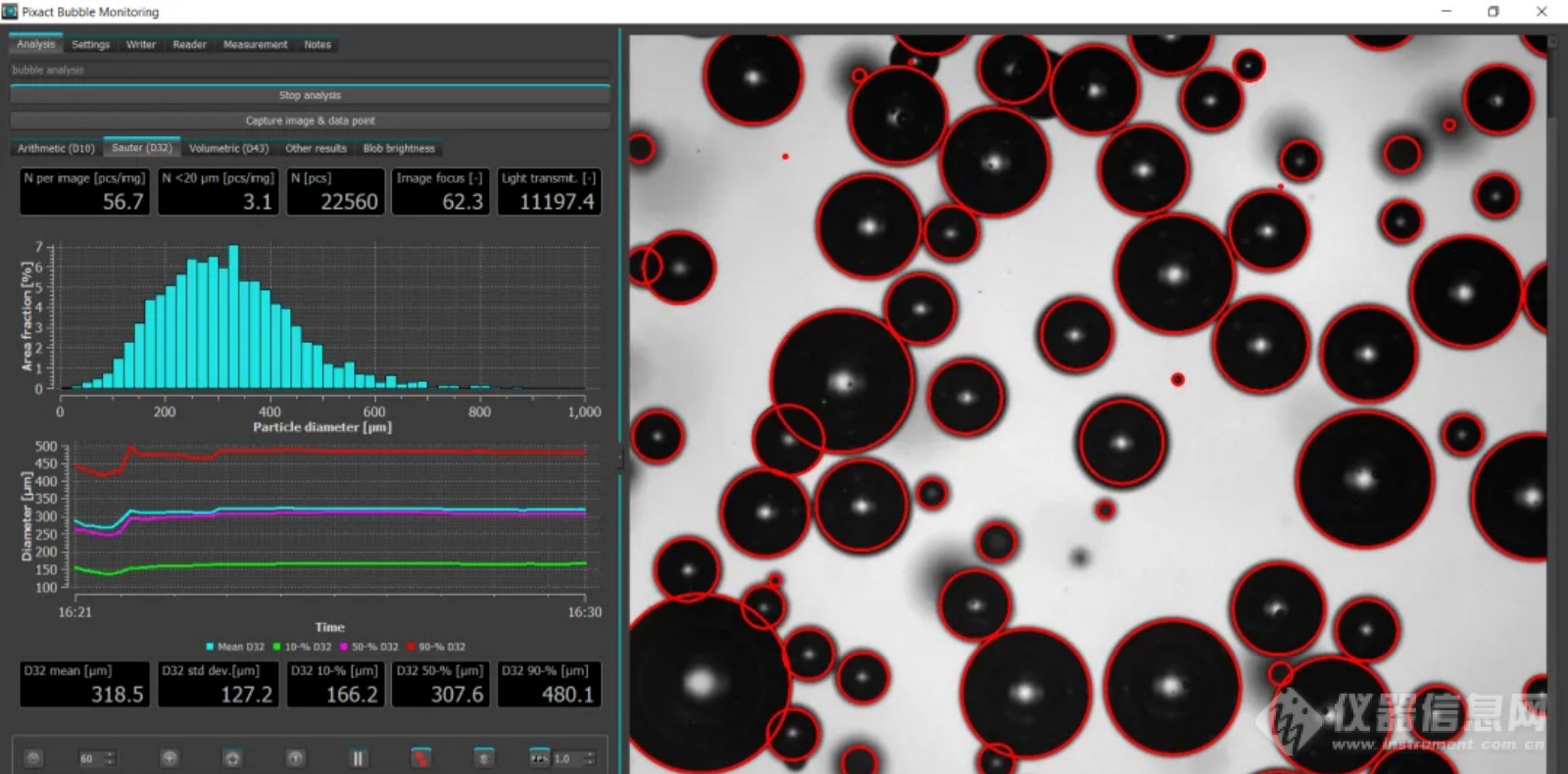Open the Other results tab
The width and height of the screenshot is (1568, 774).
316,148
